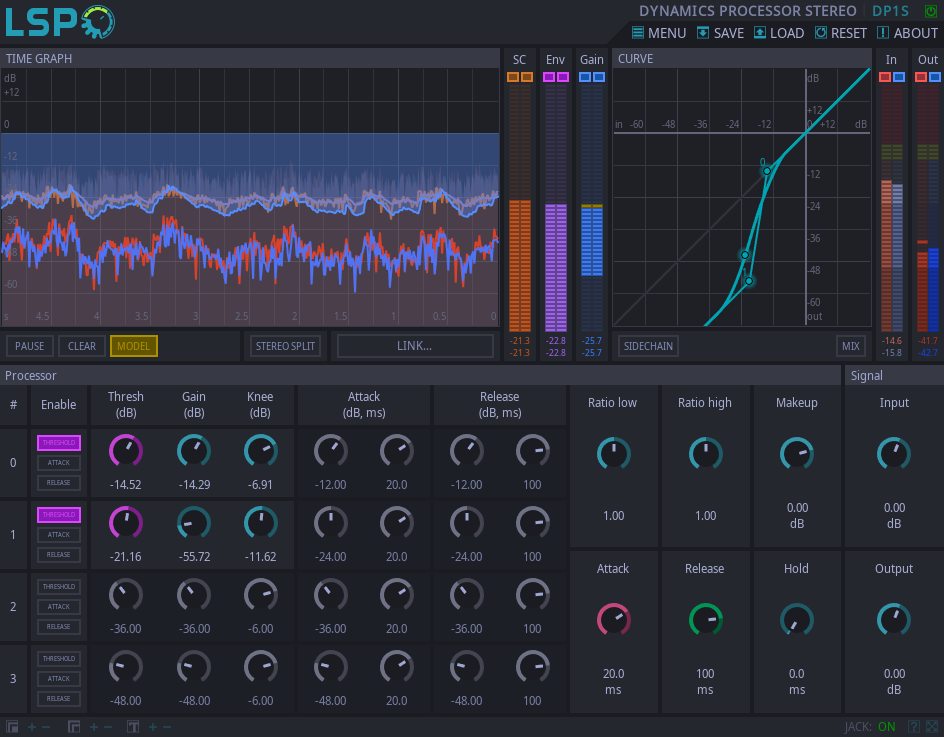Toggle the right orange SC channel indicator
Screen dimensions: 944x737
(527, 77)
